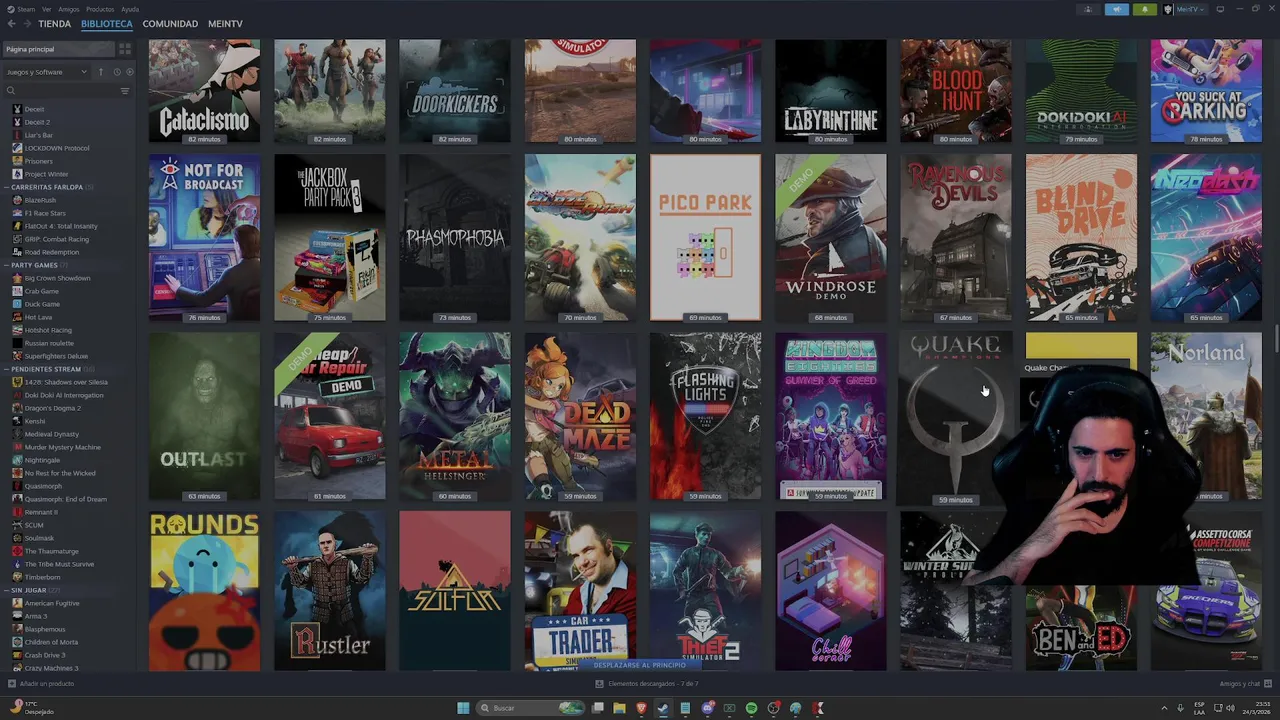Open advanced filter options icon
Viewport: 1280px width, 720px height.
click(125, 91)
